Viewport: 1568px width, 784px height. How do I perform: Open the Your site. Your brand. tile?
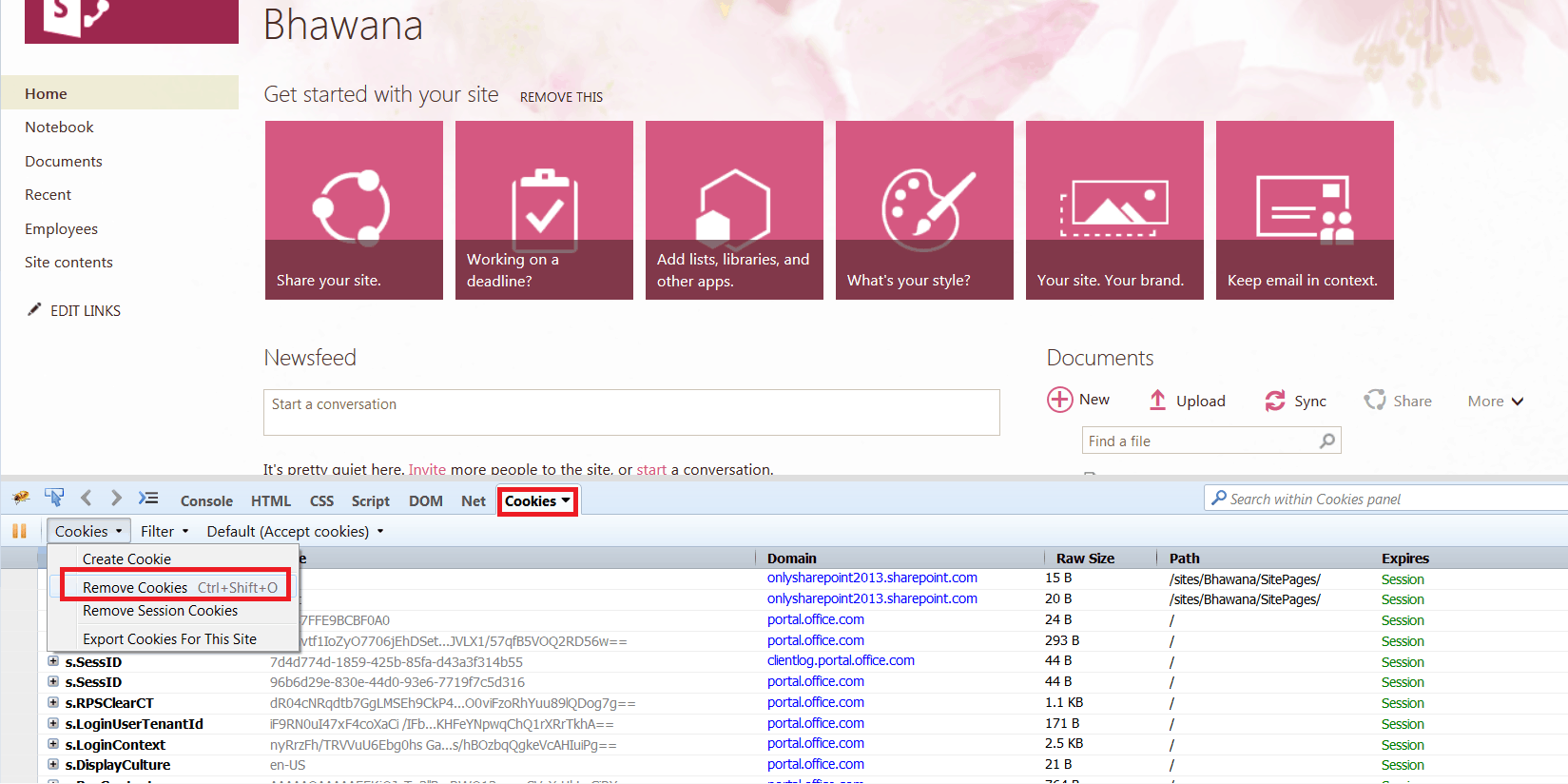(x=1114, y=210)
